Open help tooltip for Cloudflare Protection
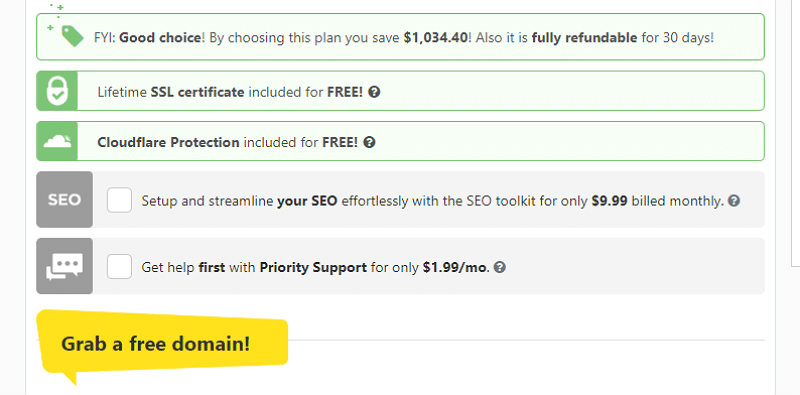 pos(370,142)
